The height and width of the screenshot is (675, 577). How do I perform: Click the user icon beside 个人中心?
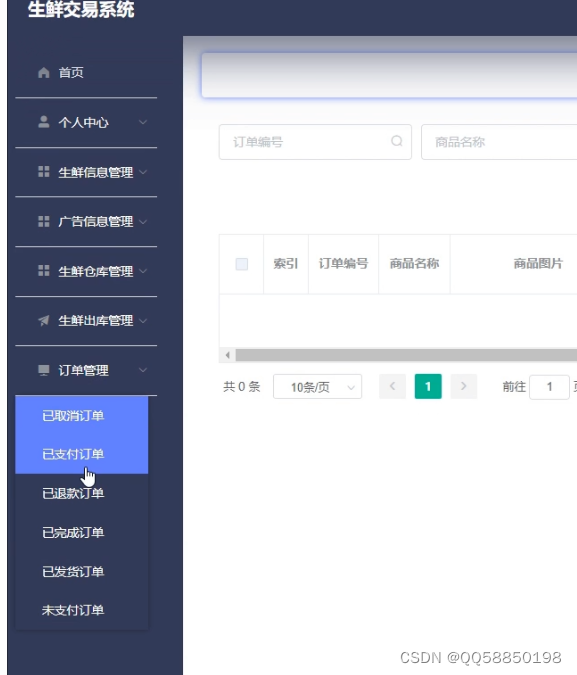(x=43, y=122)
